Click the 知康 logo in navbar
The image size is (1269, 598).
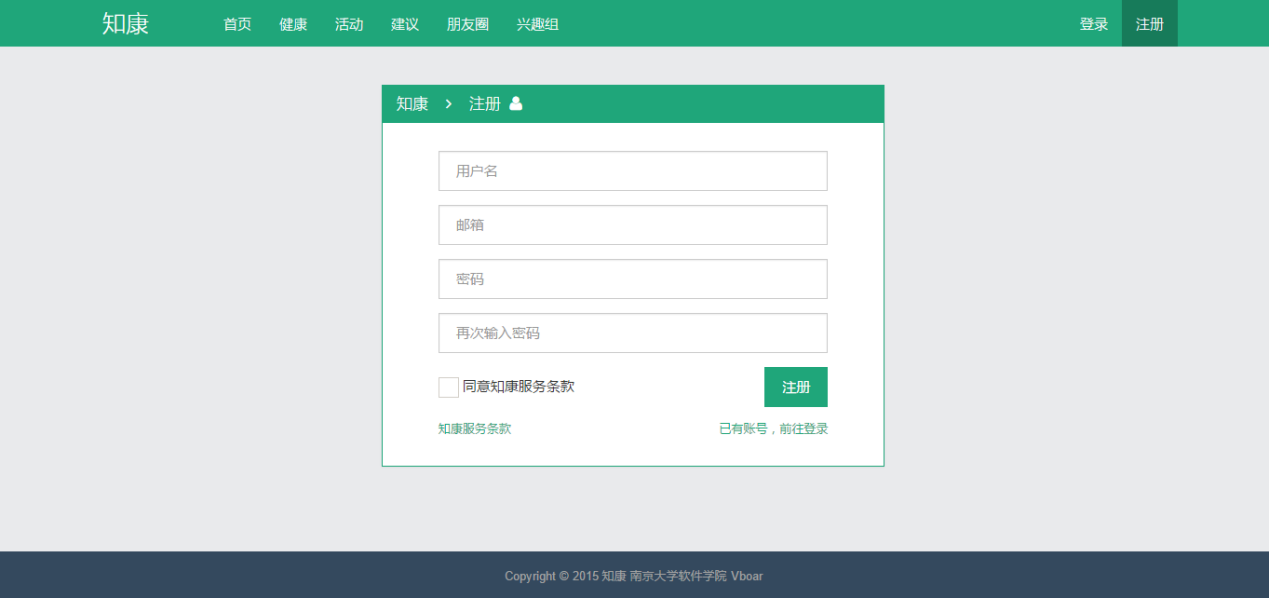pos(125,23)
